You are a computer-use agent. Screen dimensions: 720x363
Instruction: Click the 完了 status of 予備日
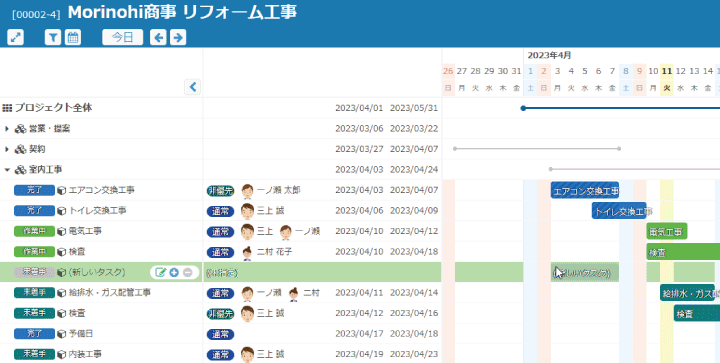click(x=34, y=334)
